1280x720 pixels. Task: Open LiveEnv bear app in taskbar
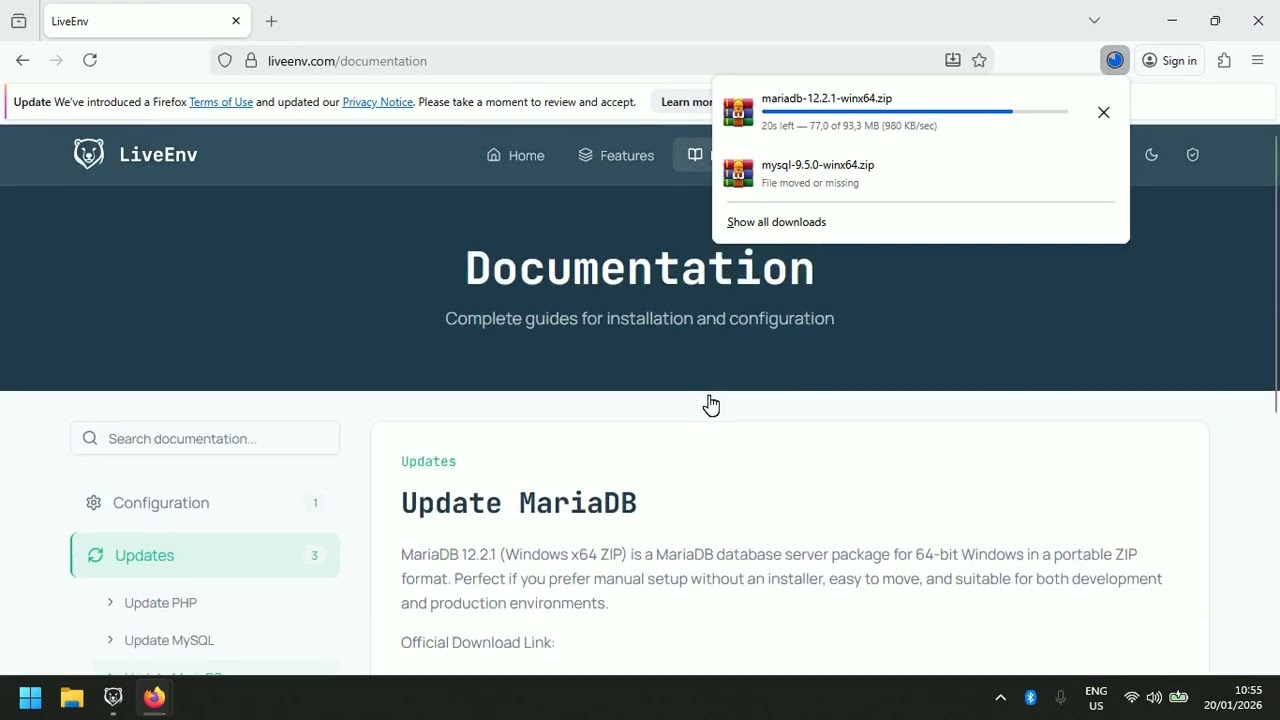click(113, 698)
